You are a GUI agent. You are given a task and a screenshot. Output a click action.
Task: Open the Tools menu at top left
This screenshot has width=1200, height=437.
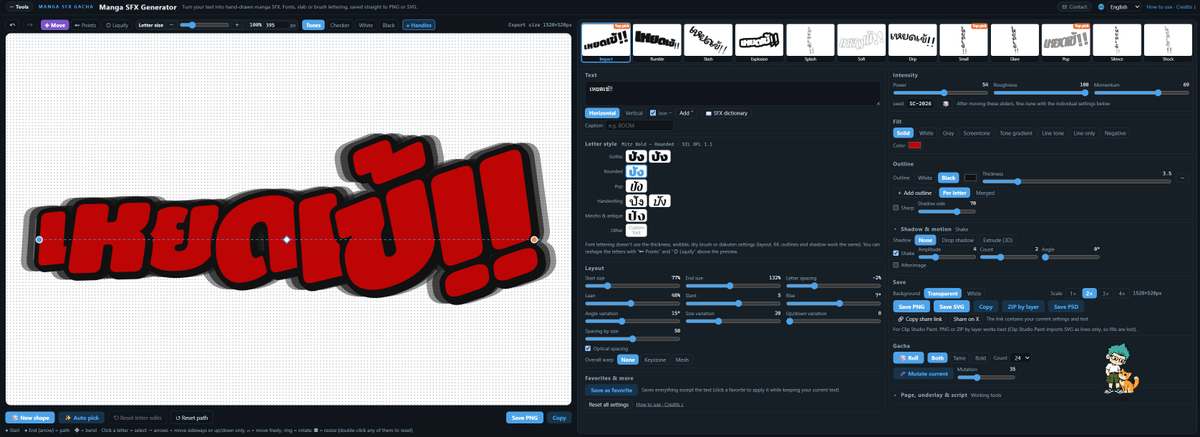point(17,6)
